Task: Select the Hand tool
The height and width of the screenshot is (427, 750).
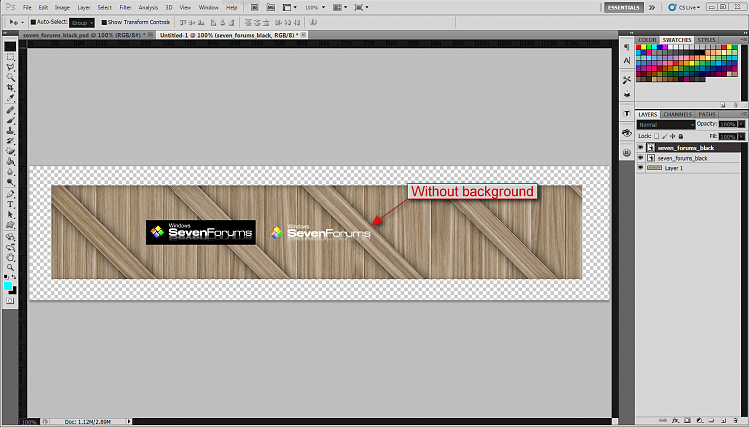Action: 10,257
